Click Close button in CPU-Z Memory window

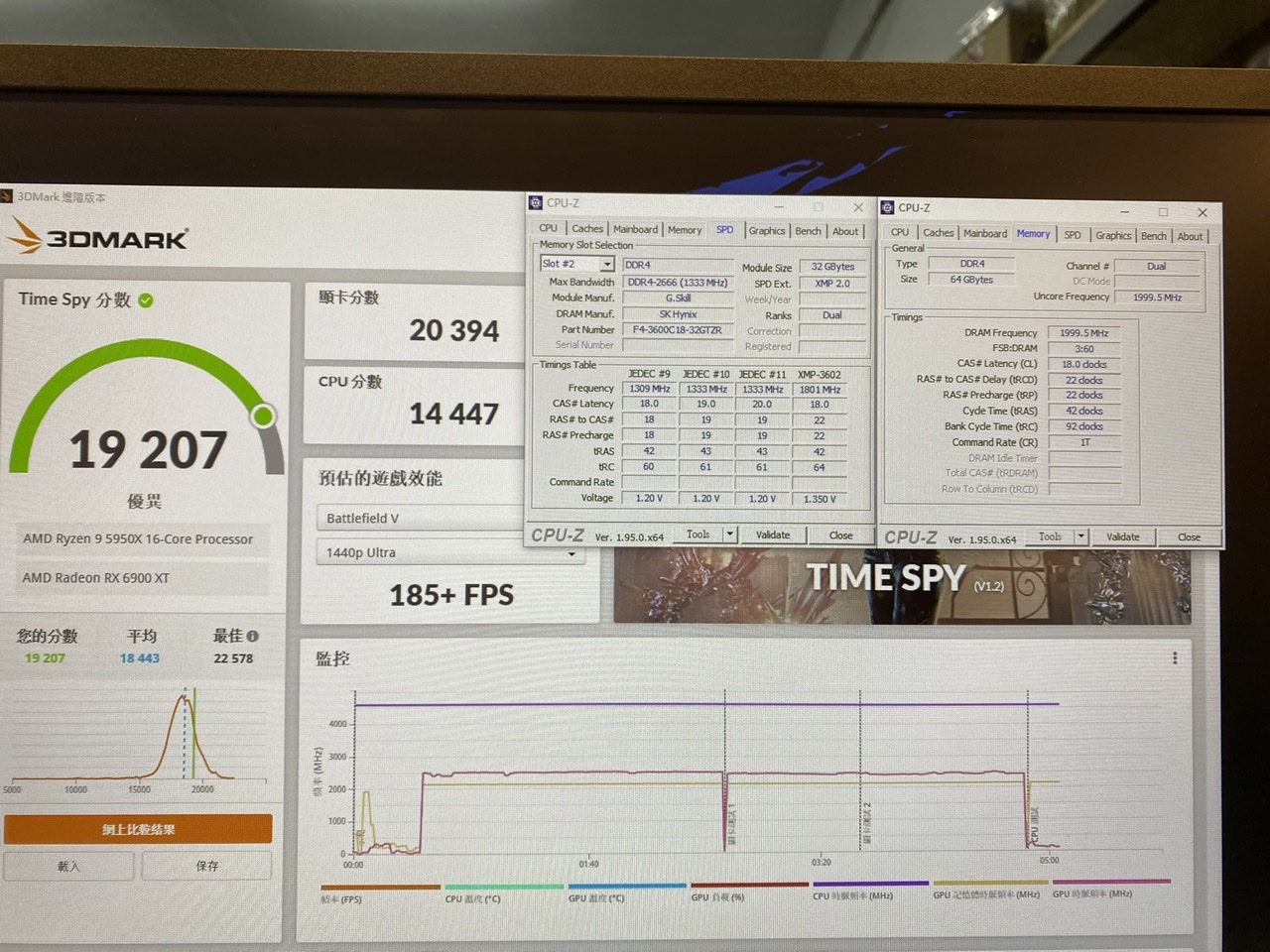1189,537
